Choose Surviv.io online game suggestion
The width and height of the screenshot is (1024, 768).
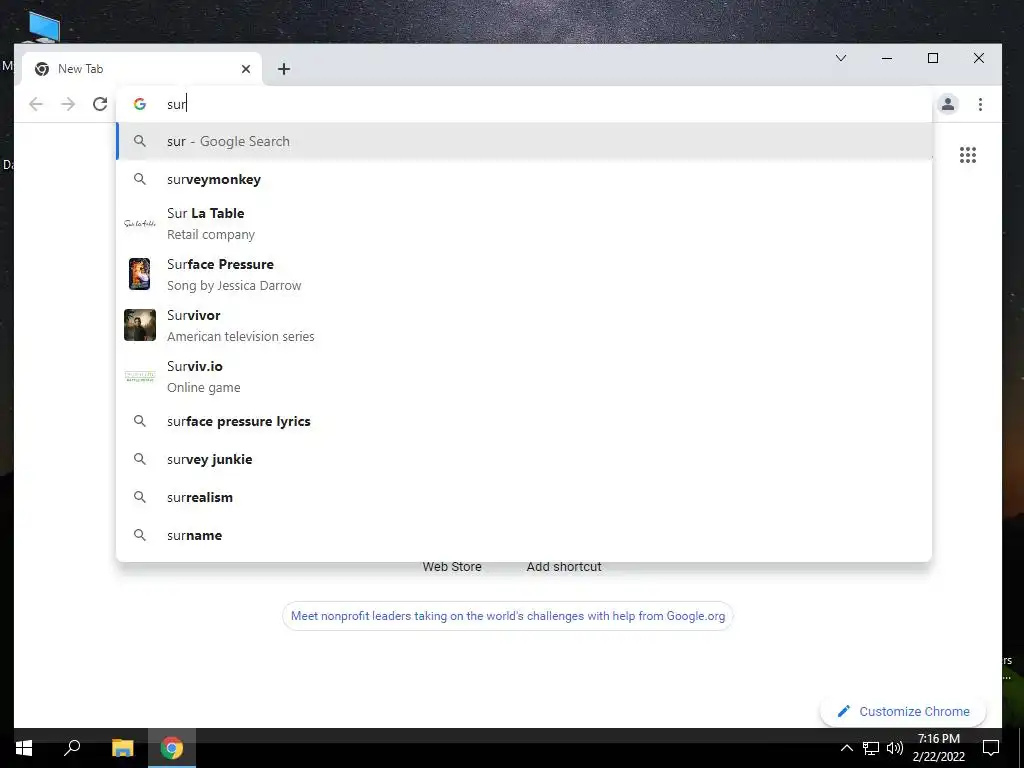[524, 376]
